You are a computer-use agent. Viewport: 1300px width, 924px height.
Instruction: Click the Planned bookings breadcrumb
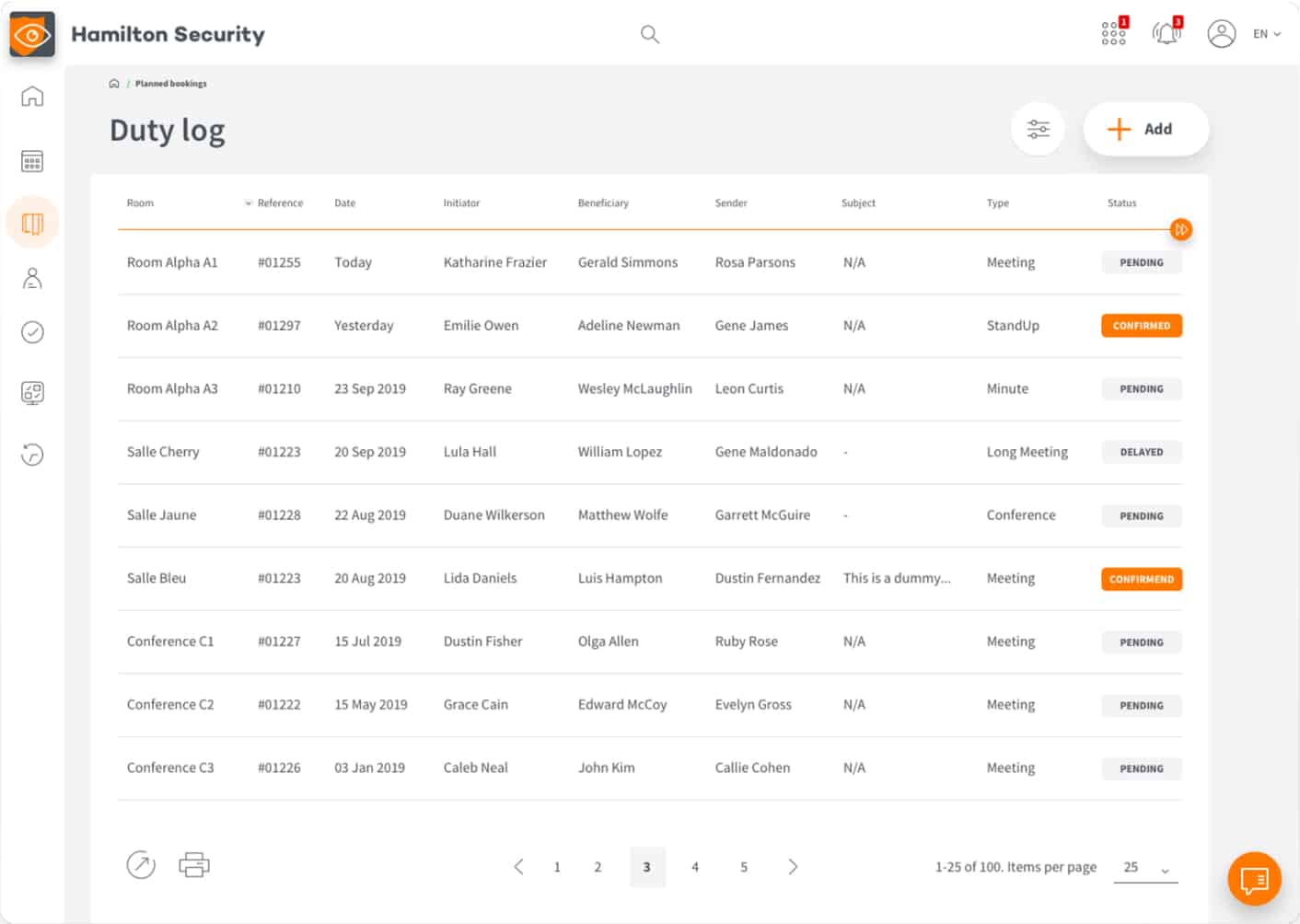pos(171,84)
